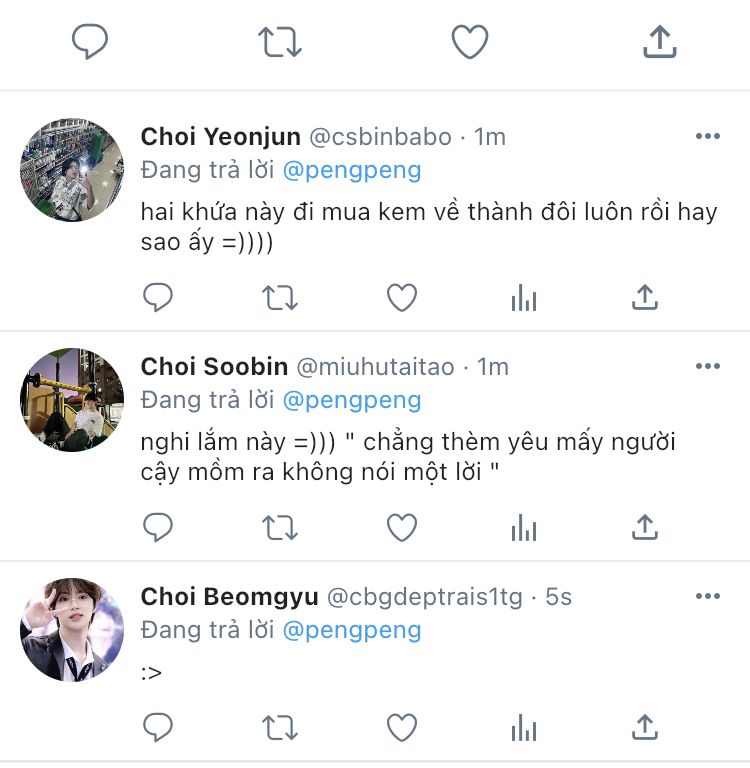View analytics for Choi Soobin's tweet
The width and height of the screenshot is (750, 768).
click(x=524, y=527)
